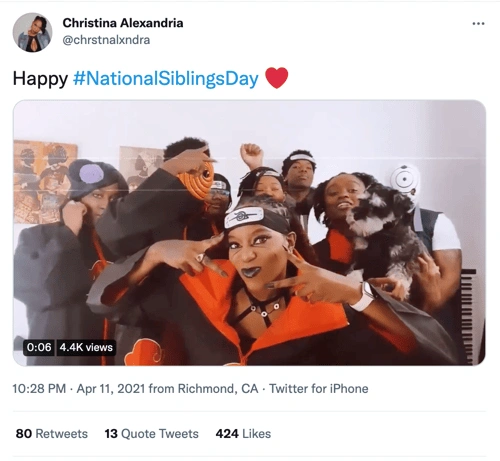This screenshot has width=500, height=461.
Task: View the 424 Likes list
Action: [243, 434]
